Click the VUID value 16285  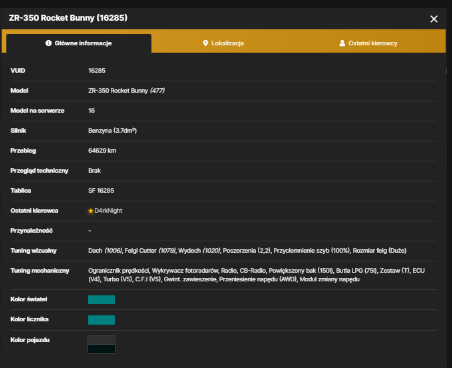97,71
